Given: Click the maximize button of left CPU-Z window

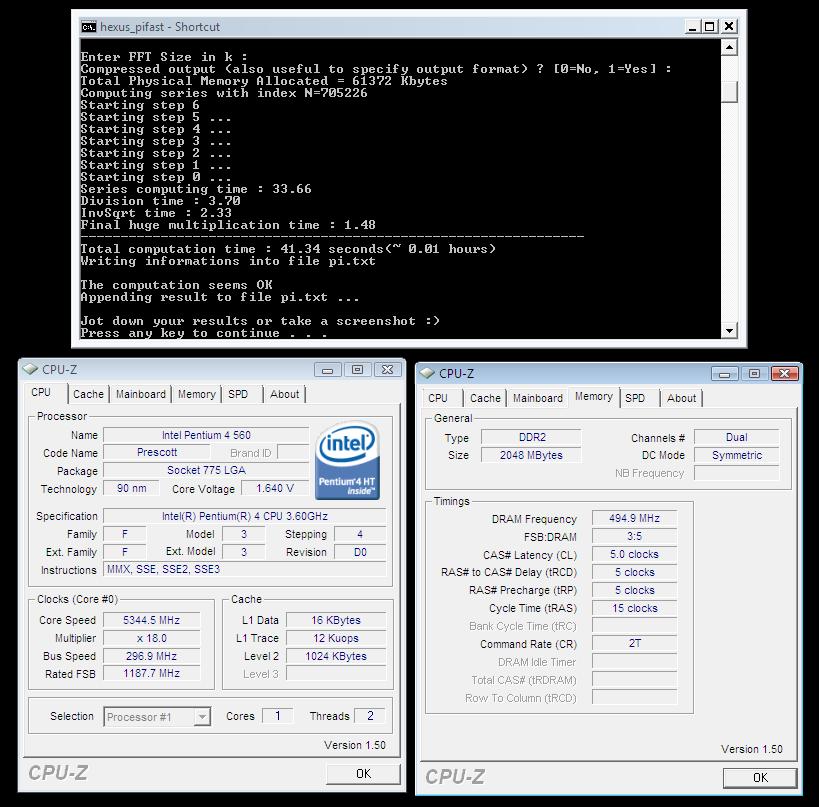Looking at the screenshot, I should point(357,370).
